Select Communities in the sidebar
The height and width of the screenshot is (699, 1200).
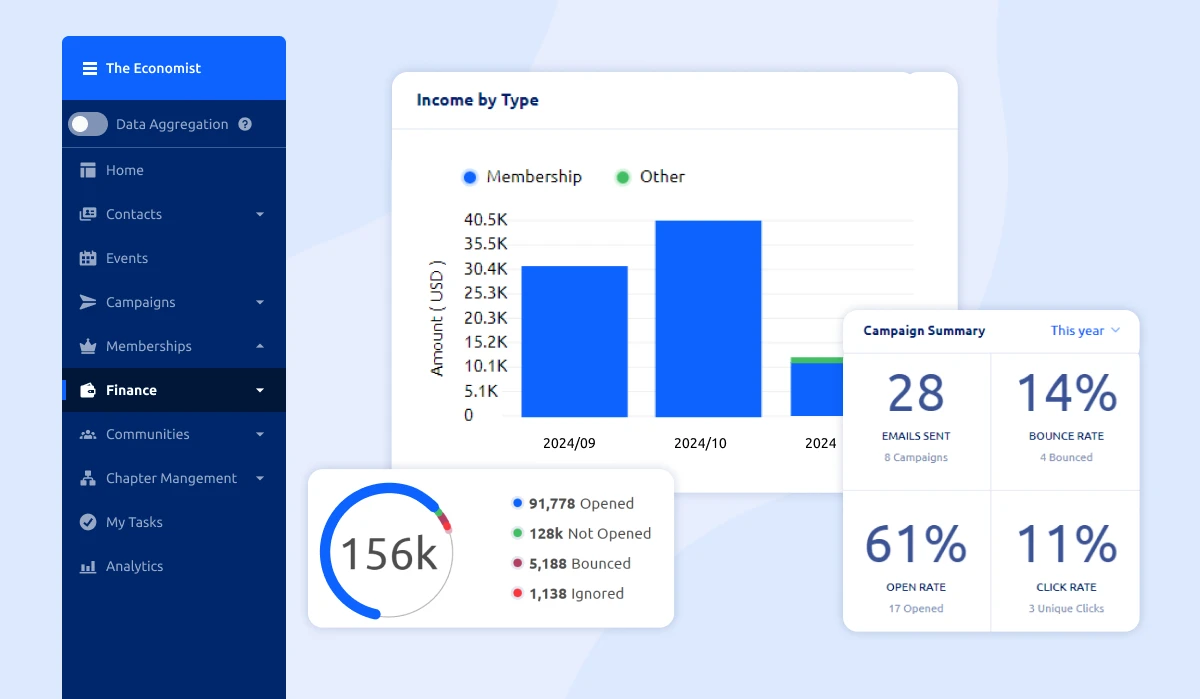click(x=147, y=434)
